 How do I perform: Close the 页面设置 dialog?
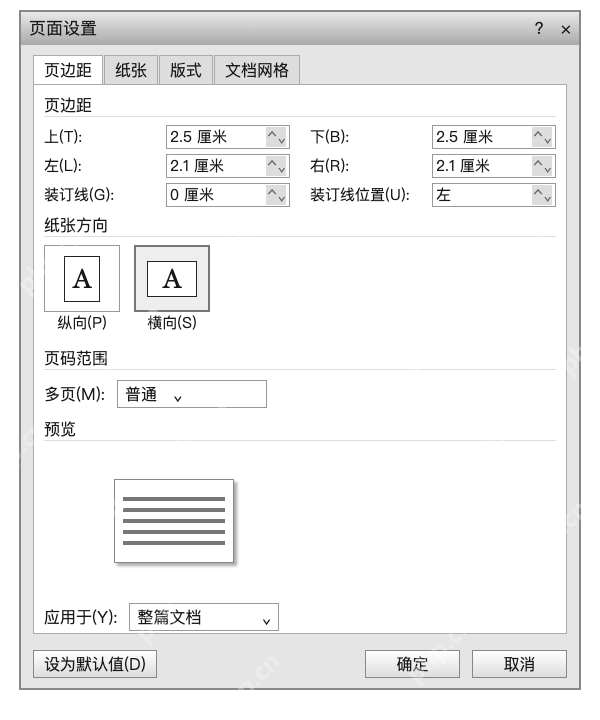[x=566, y=29]
